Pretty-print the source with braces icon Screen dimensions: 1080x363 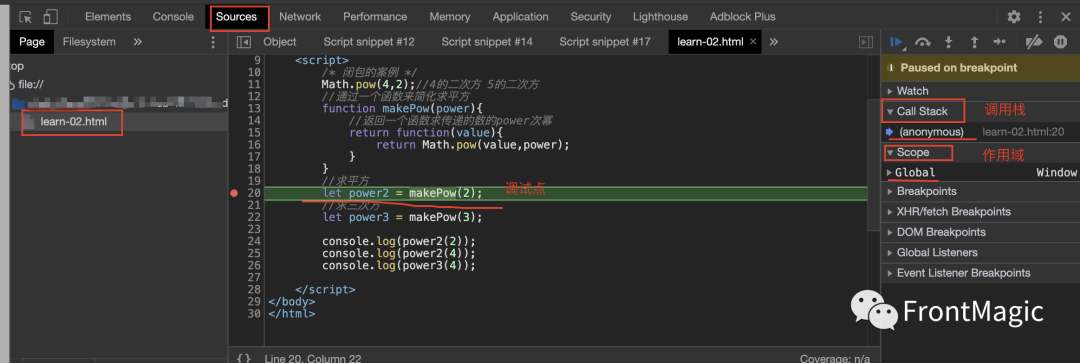[243, 358]
